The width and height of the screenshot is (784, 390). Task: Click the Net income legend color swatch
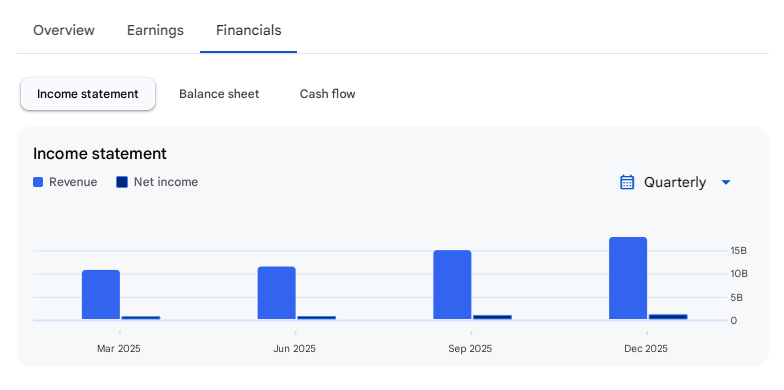coord(122,182)
